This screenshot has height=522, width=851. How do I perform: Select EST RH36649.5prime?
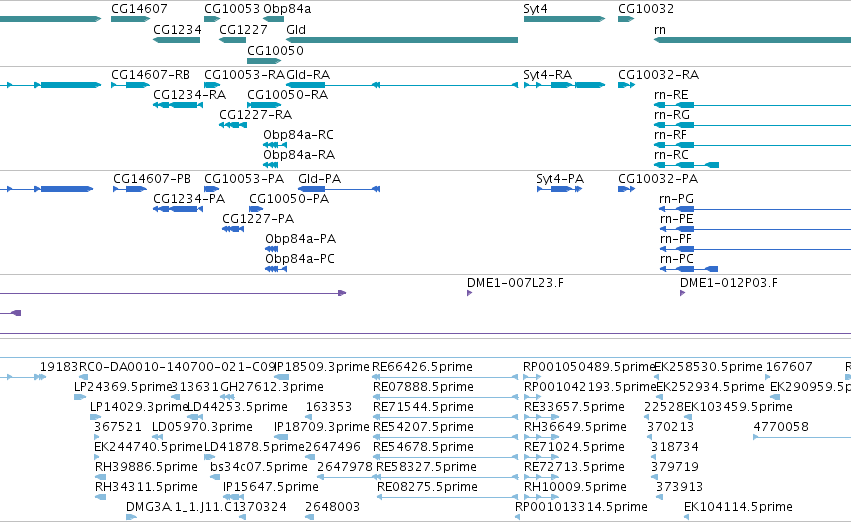point(541,437)
